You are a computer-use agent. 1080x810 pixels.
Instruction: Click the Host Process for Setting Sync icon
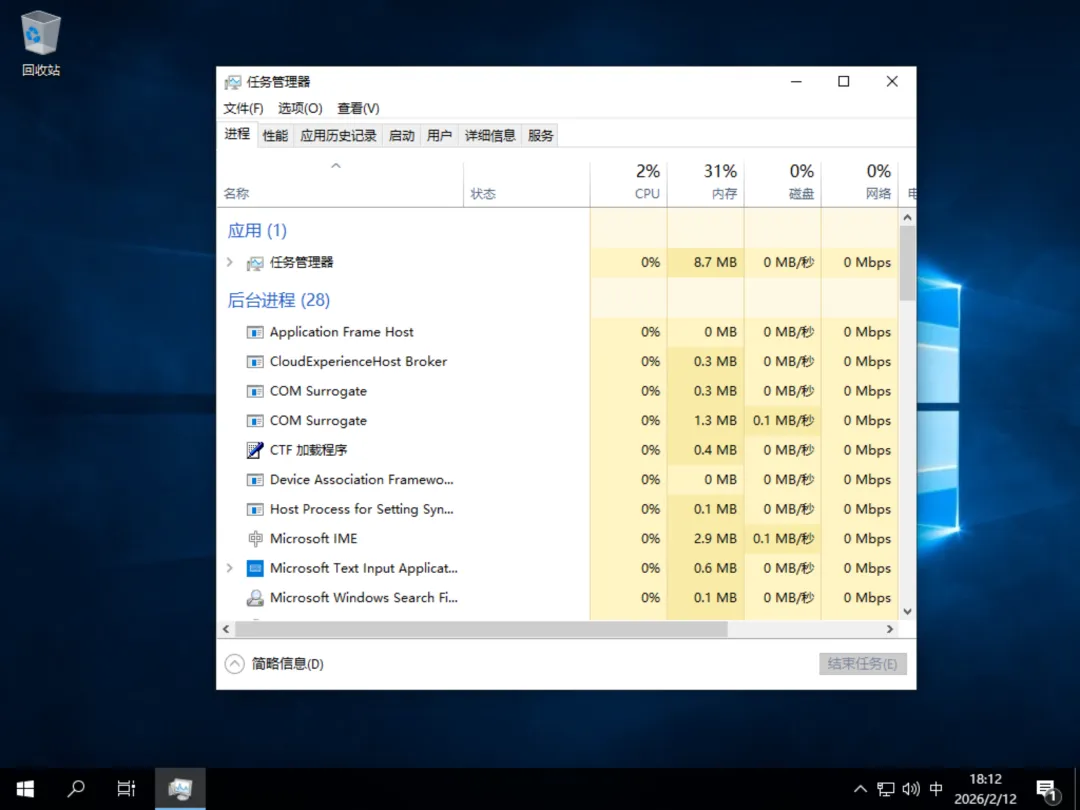[x=255, y=510]
